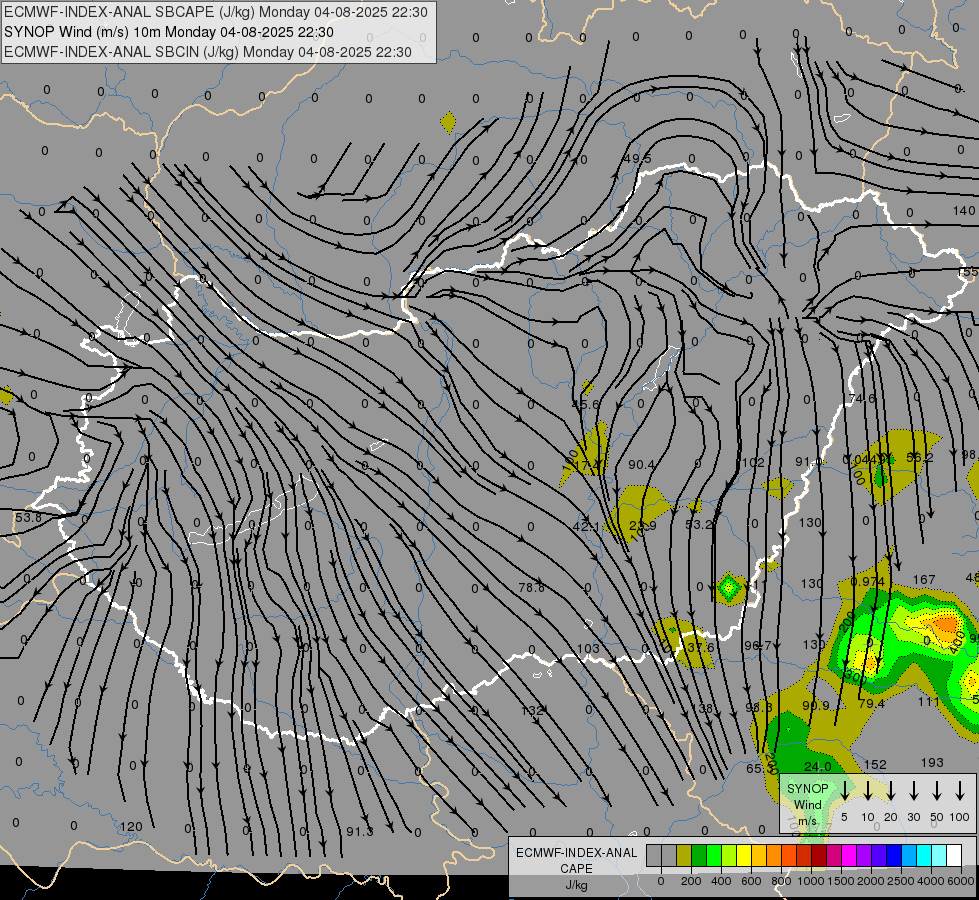
Task: Click the 30 m/s wind arrow in legend
Action: [x=914, y=790]
